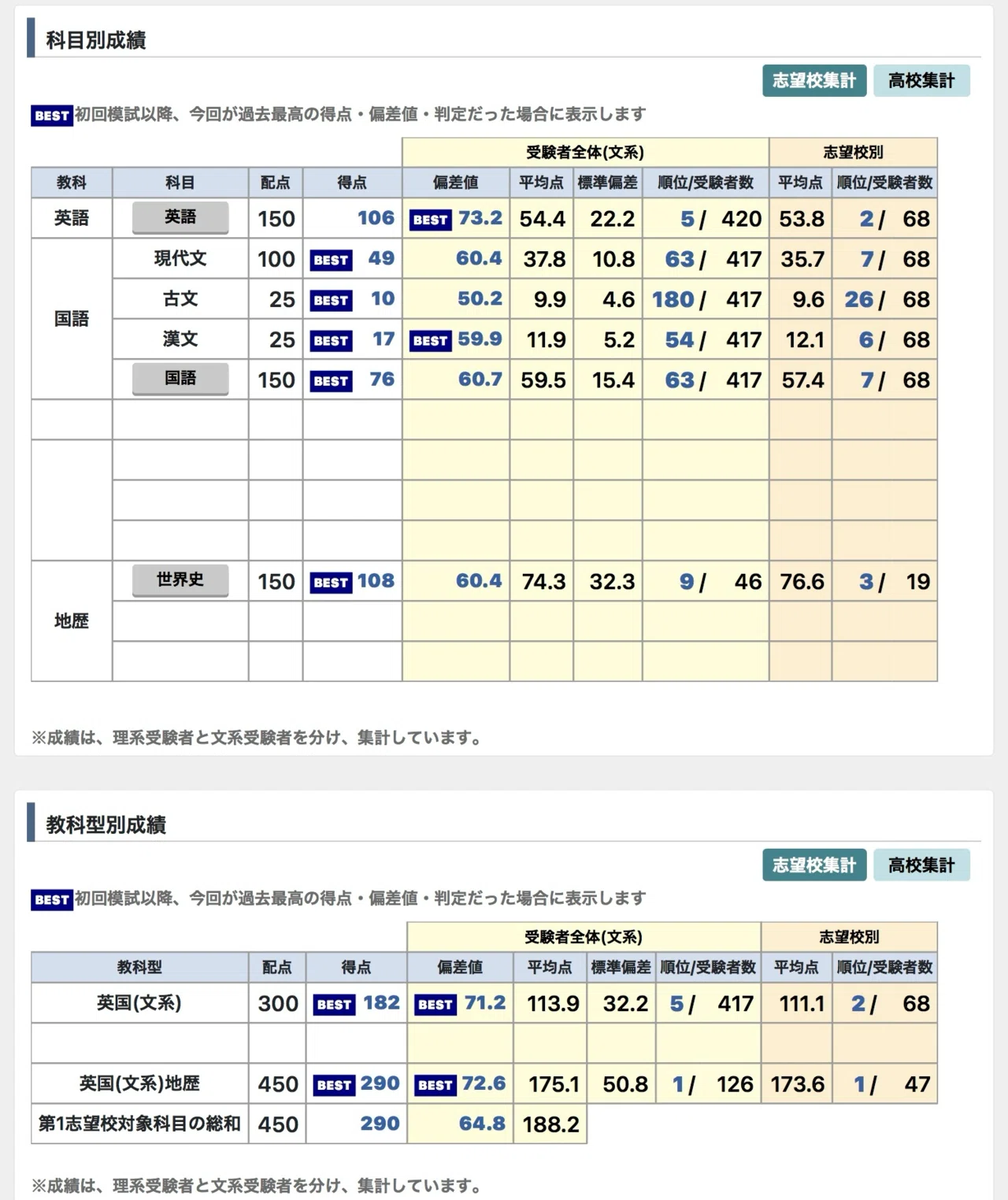Click the 世界史 average score 74.3
Image resolution: width=1008 pixels, height=1200 pixels.
[544, 581]
